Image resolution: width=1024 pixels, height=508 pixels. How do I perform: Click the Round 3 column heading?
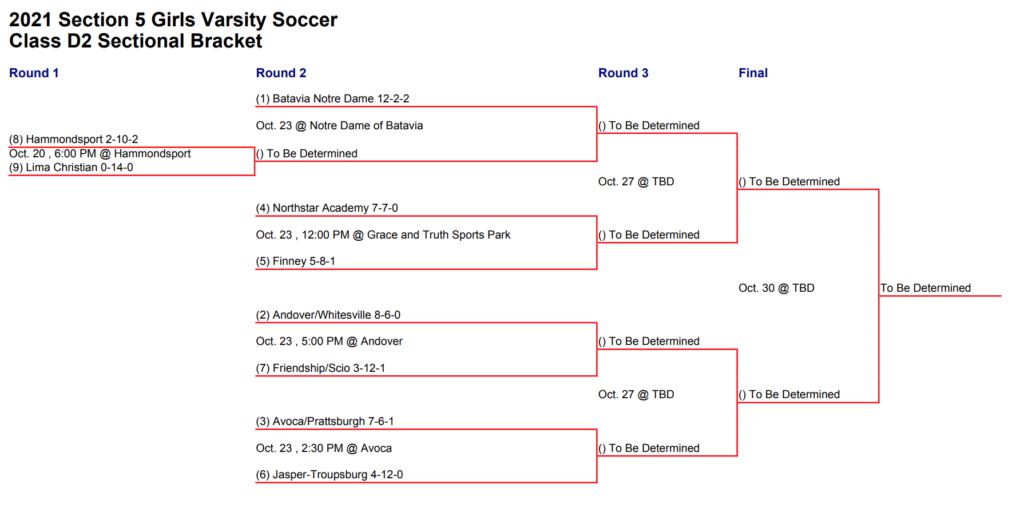tap(624, 73)
